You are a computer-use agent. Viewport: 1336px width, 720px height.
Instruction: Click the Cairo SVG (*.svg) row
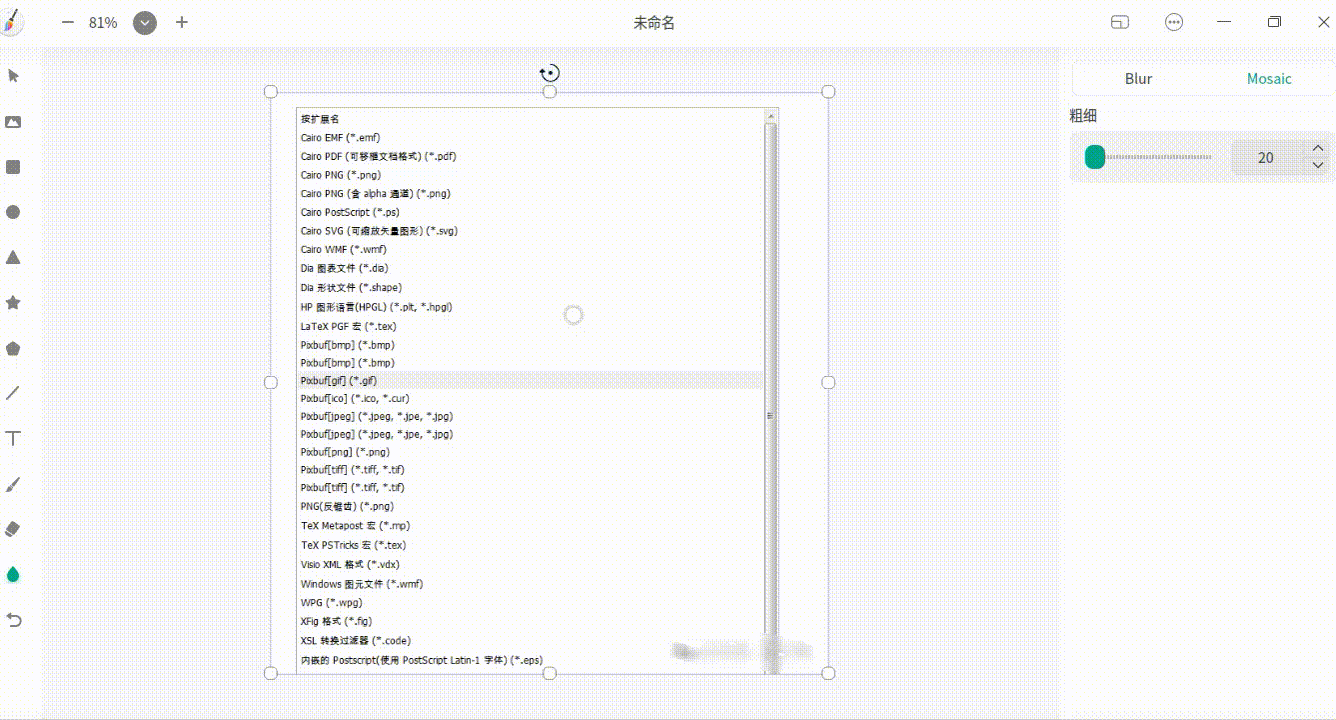pyautogui.click(x=531, y=231)
